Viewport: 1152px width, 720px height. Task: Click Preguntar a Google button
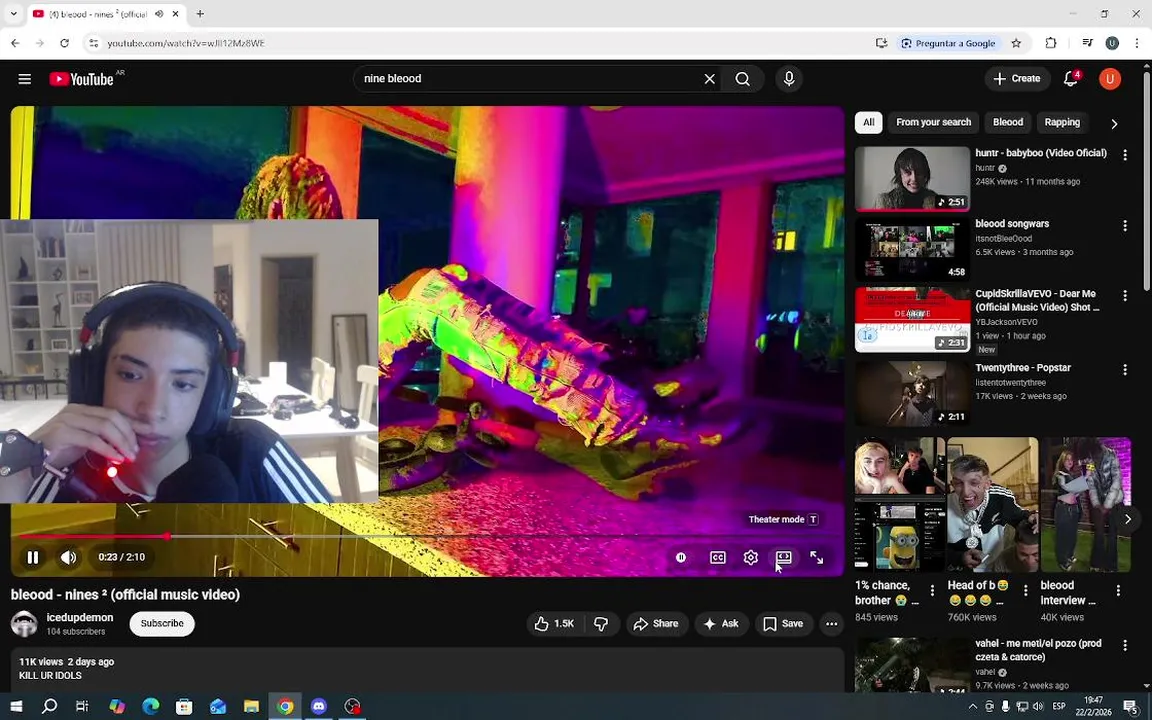[x=948, y=43]
